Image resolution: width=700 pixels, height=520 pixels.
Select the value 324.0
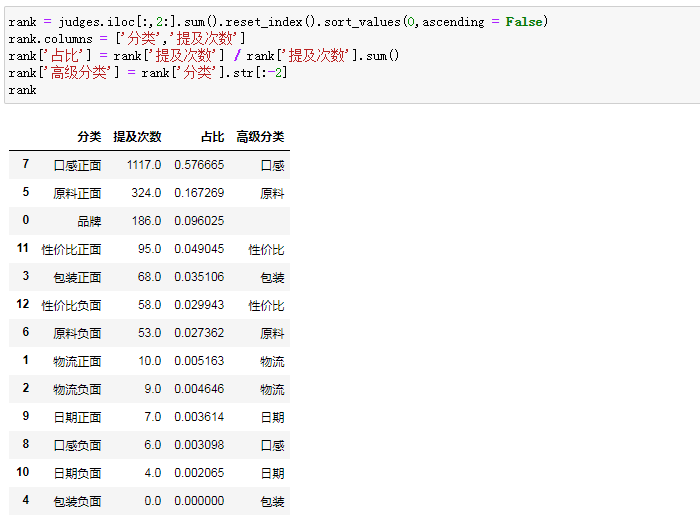tap(146, 193)
